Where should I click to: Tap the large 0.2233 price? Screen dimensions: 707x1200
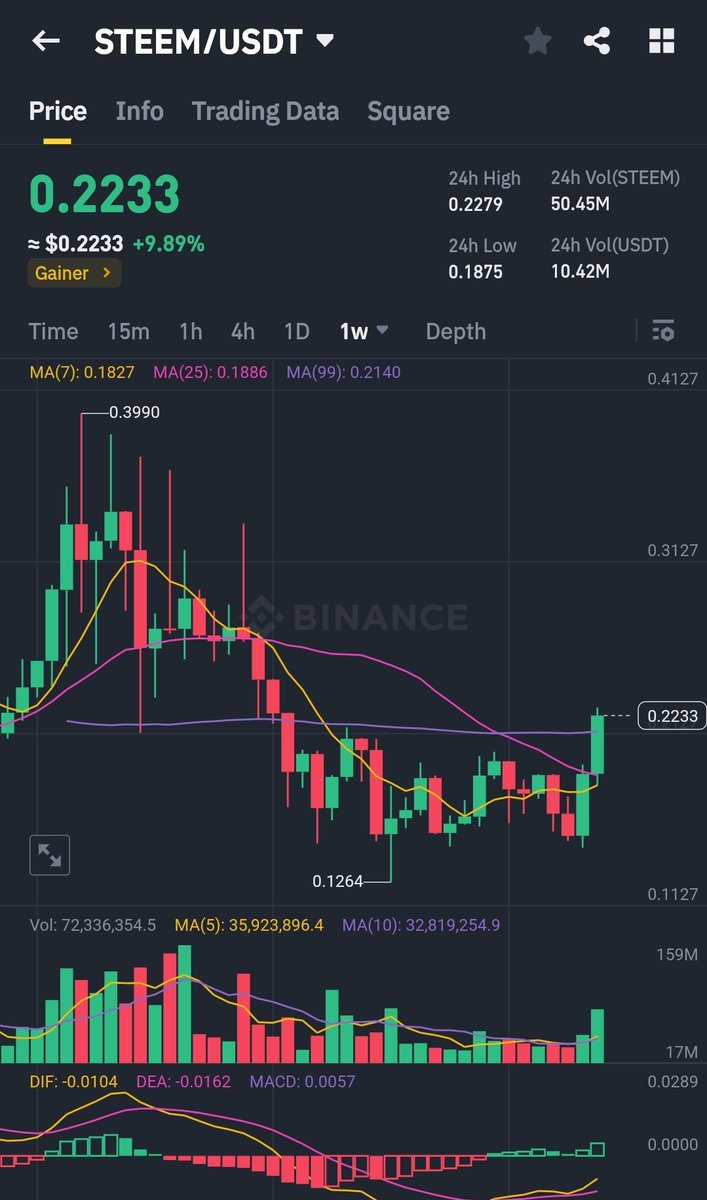(104, 194)
